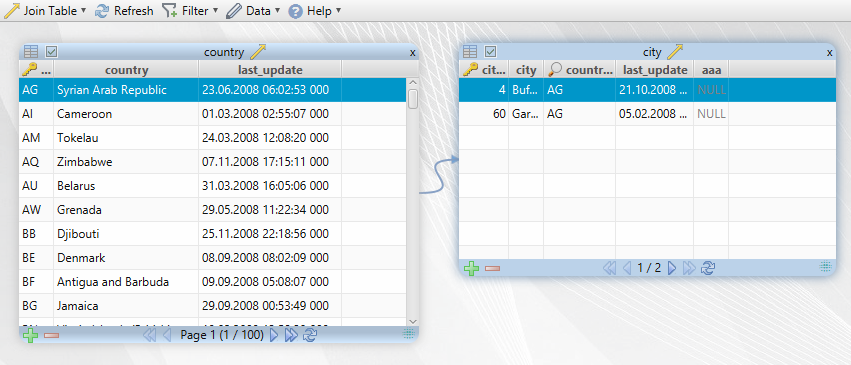The height and width of the screenshot is (365, 851).
Task: Close the city table panel
Action: pyautogui.click(x=829, y=53)
